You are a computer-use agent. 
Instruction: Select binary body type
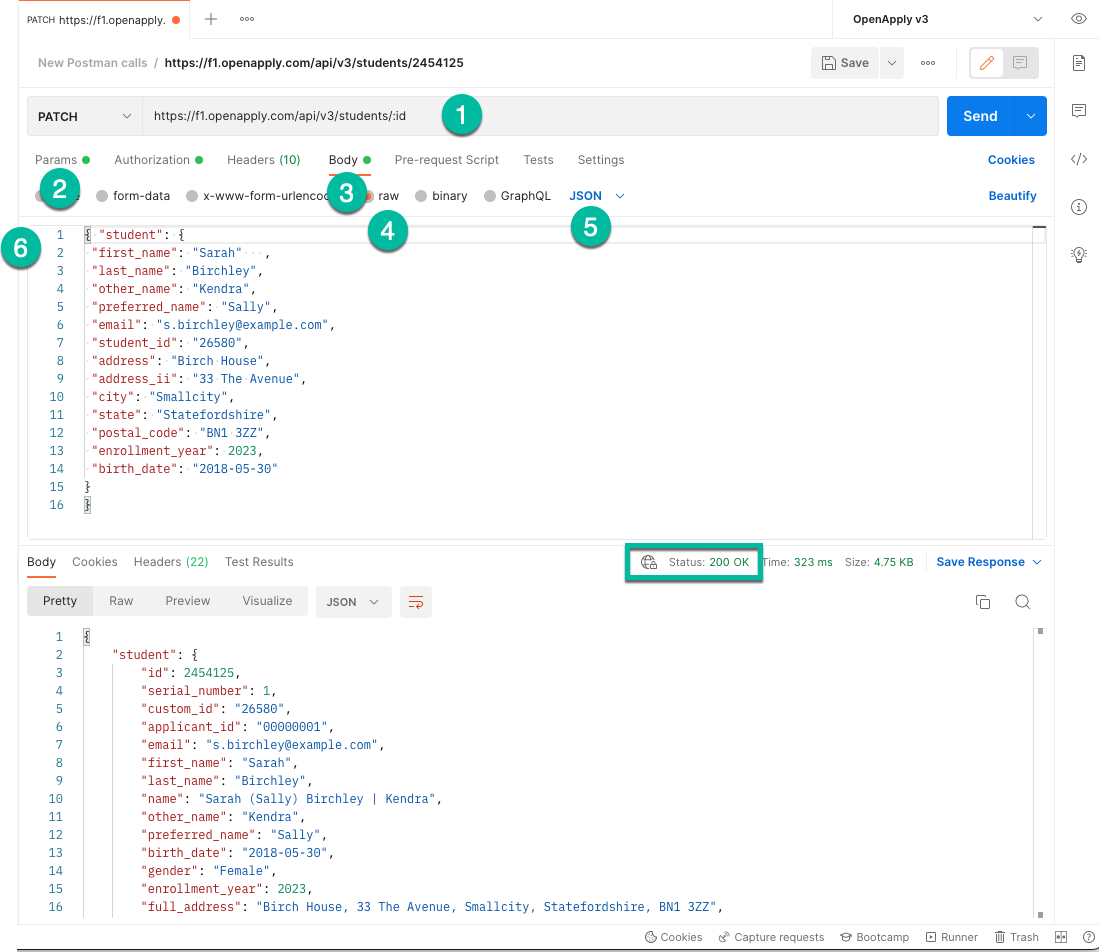coord(441,196)
